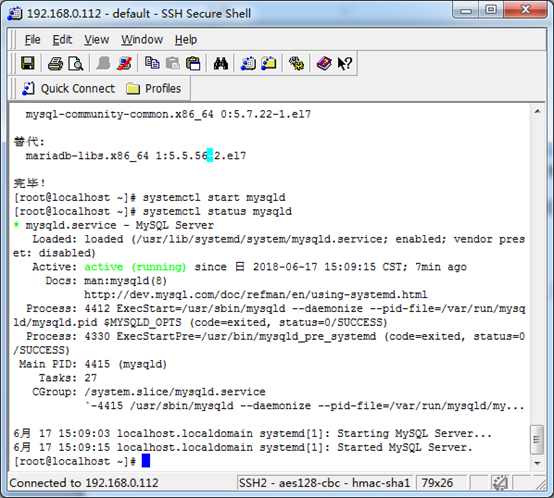The image size is (554, 498).
Task: Open New Terminal Window icon
Action: 248,64
